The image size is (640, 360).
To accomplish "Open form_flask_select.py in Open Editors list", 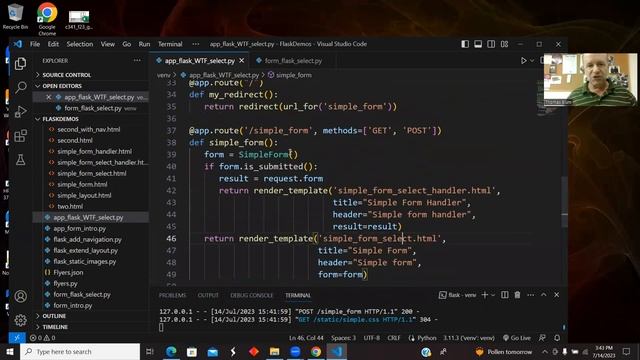I will pos(93,108).
